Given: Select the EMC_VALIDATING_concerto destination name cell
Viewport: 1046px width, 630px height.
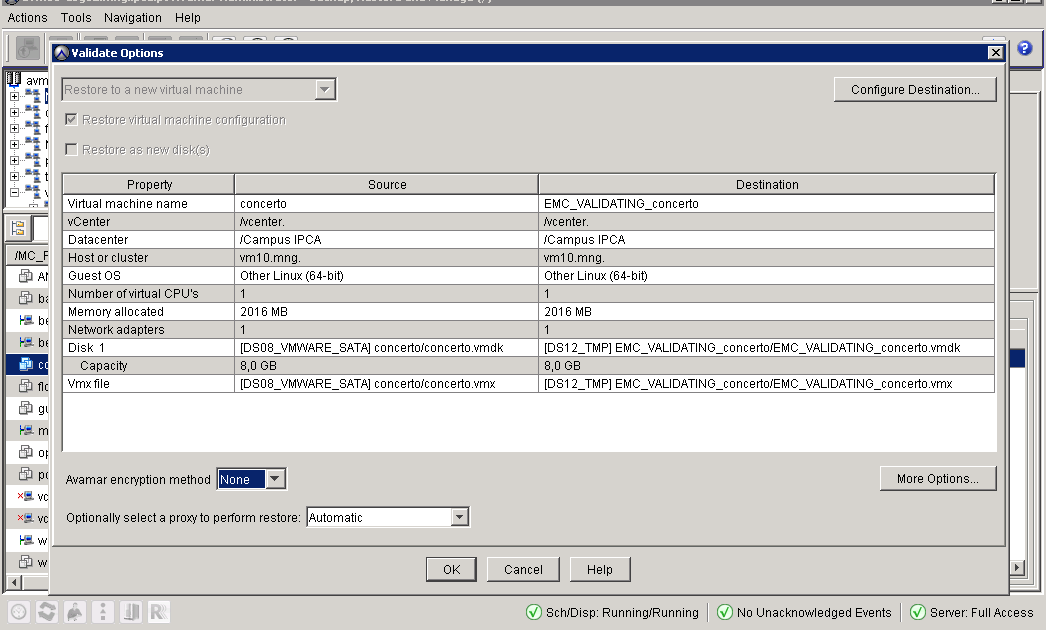Looking at the screenshot, I should tap(766, 204).
